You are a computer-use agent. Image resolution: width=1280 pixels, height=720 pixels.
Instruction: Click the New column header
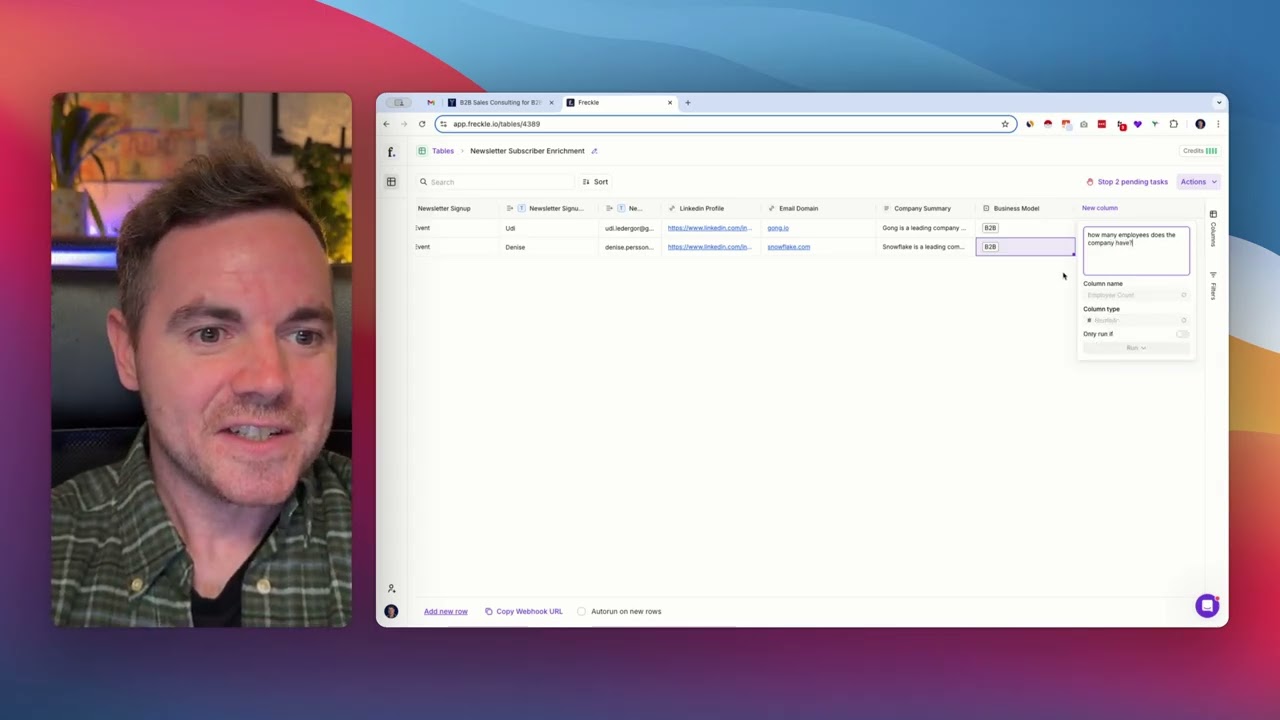[1100, 208]
